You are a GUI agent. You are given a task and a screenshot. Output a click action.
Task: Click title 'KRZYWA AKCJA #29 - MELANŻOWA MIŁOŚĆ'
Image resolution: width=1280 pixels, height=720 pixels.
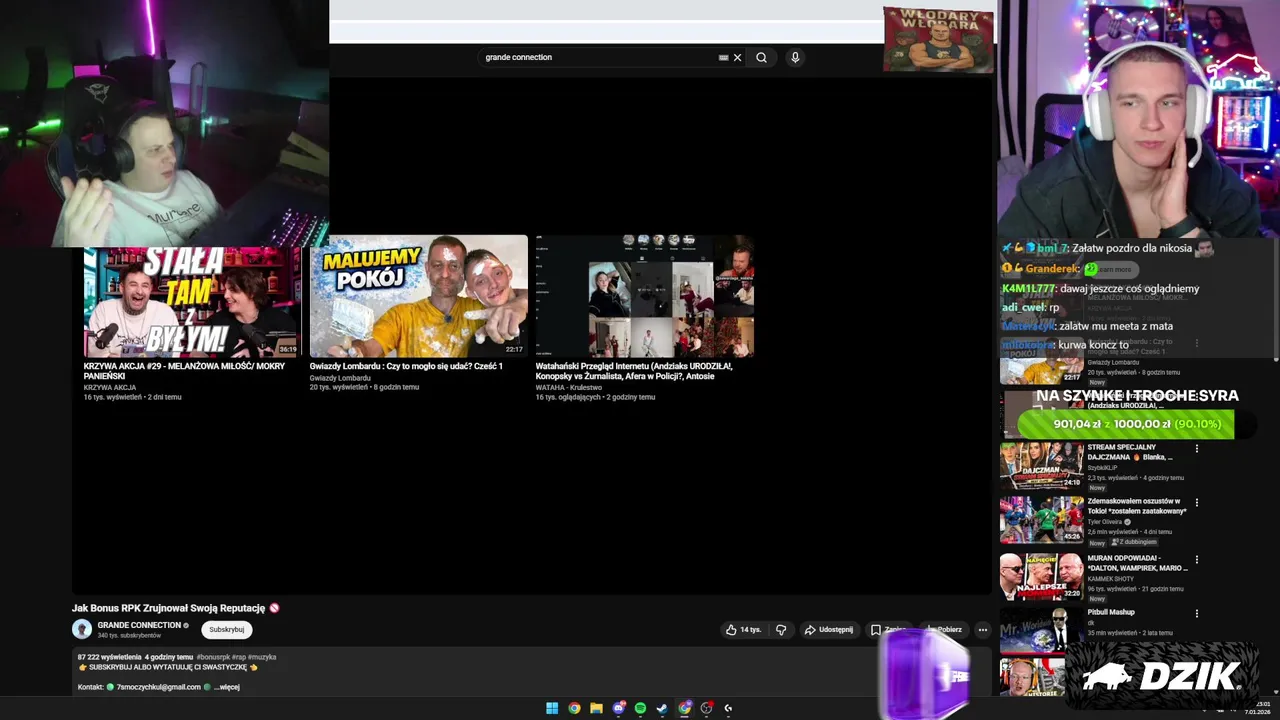(184, 371)
